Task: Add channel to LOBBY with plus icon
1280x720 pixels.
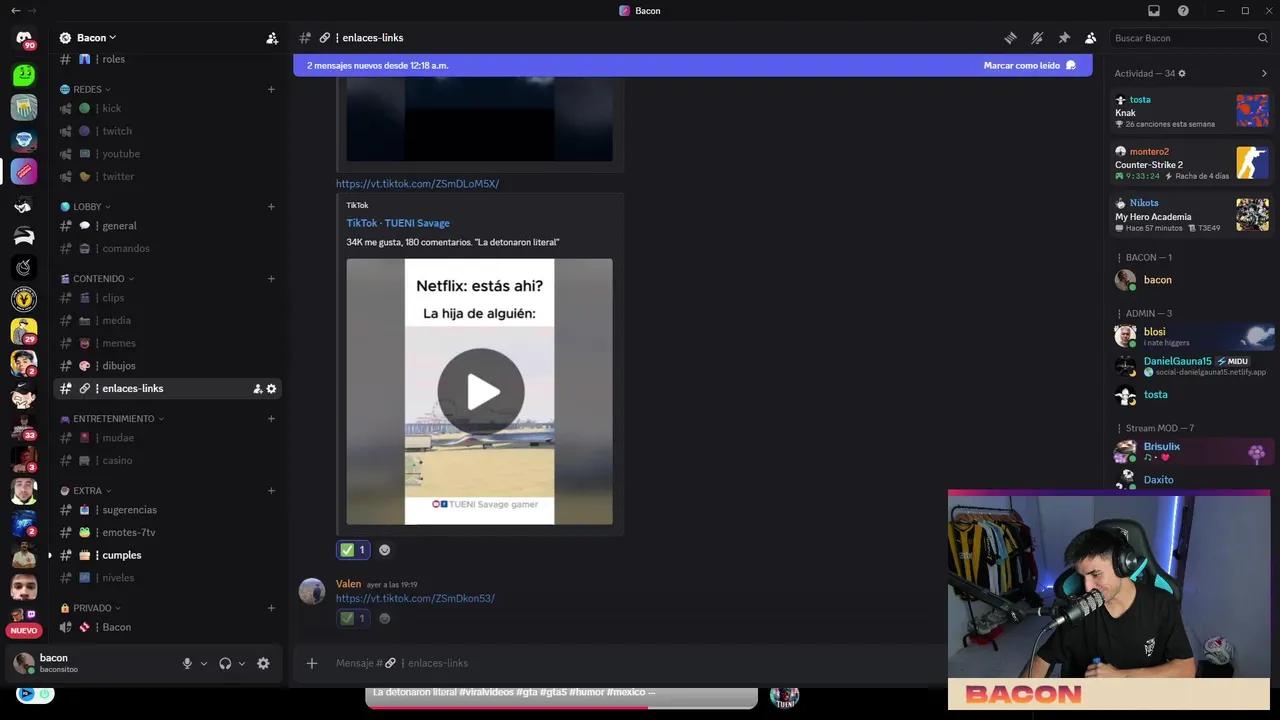Action: point(271,207)
